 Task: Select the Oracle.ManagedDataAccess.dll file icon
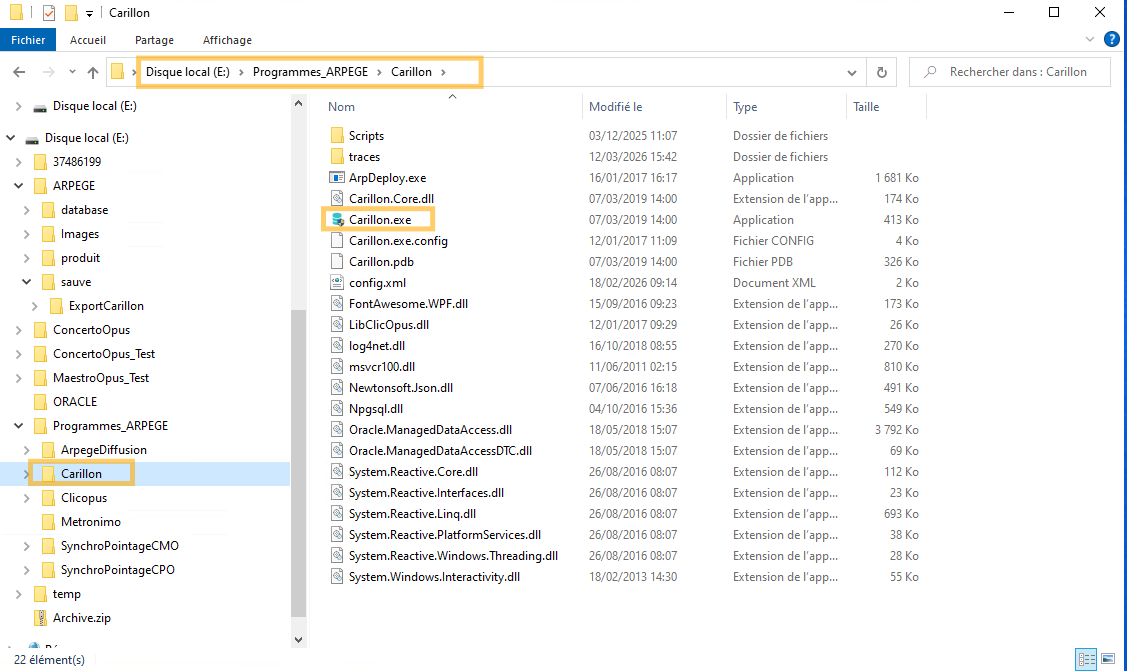[337, 430]
